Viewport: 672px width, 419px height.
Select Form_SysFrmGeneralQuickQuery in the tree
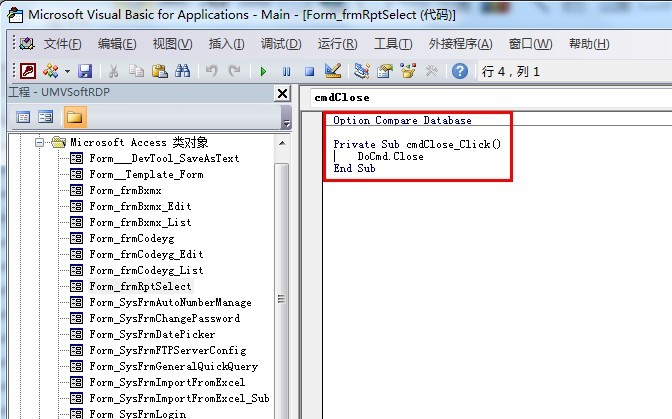[x=174, y=366]
